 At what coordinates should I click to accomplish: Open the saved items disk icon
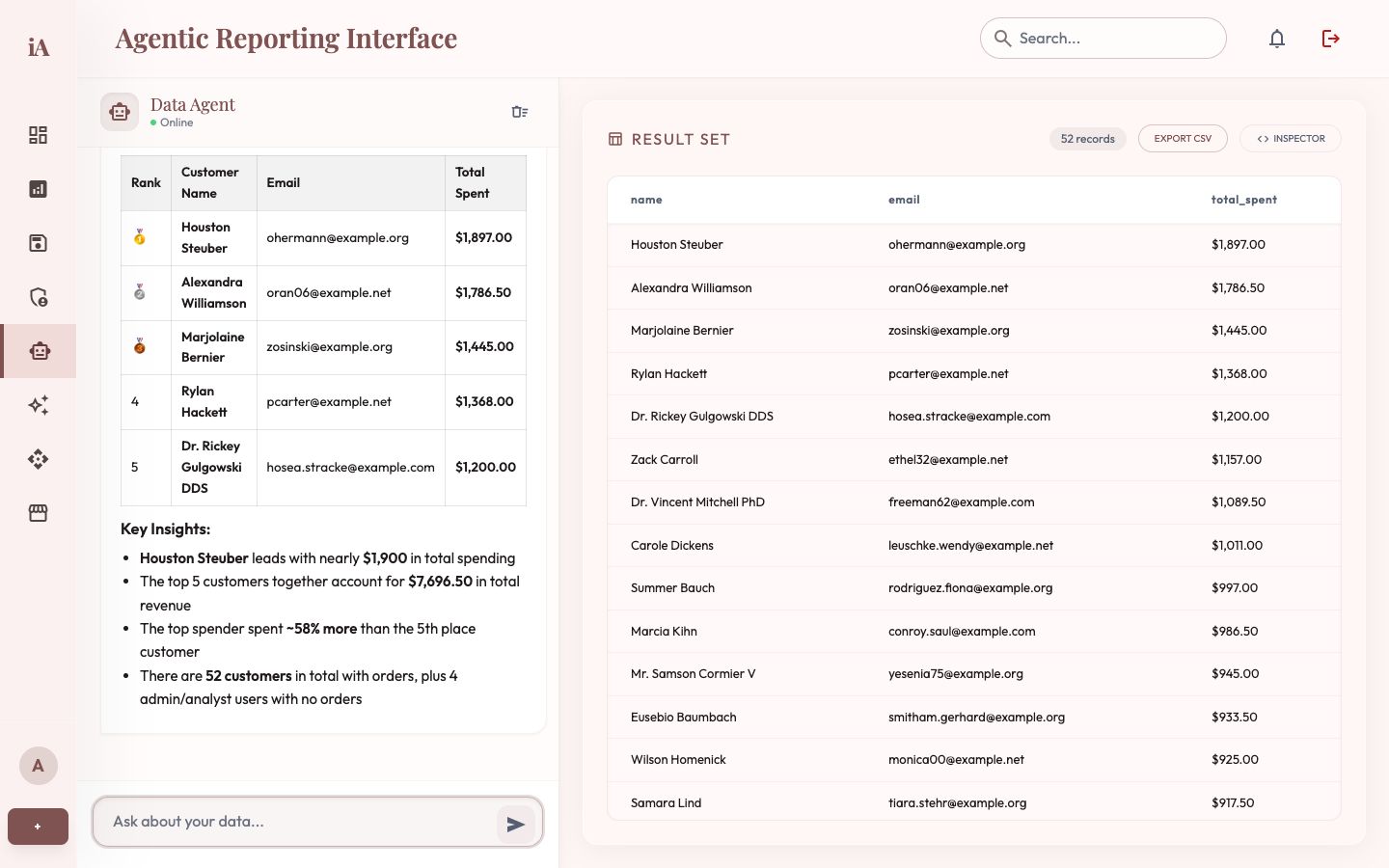tap(38, 243)
